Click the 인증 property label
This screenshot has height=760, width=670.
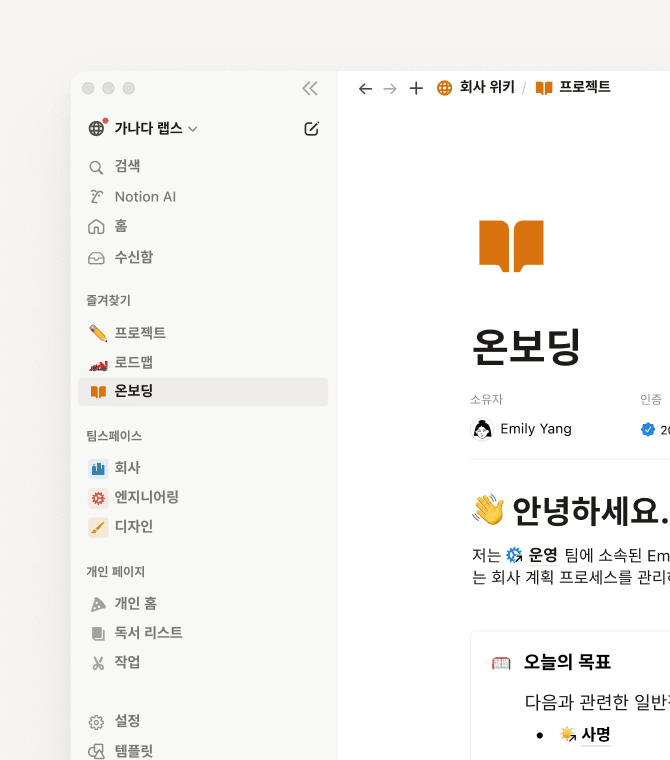tap(651, 400)
